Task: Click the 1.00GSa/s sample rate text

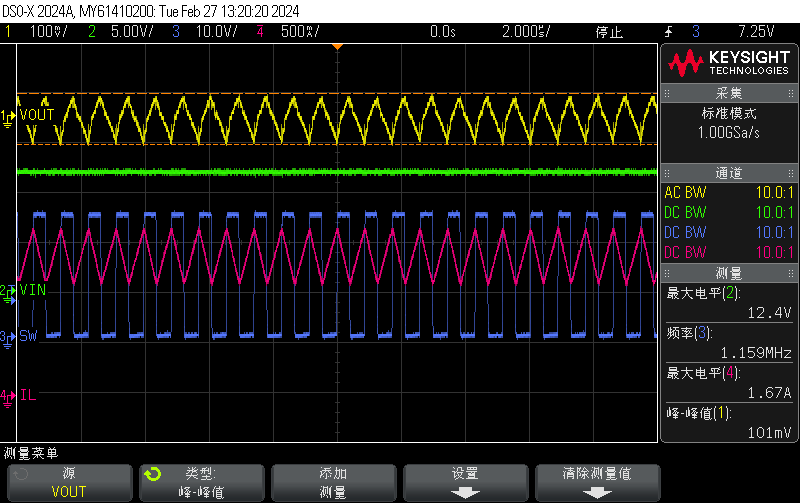Action: pyautogui.click(x=729, y=133)
